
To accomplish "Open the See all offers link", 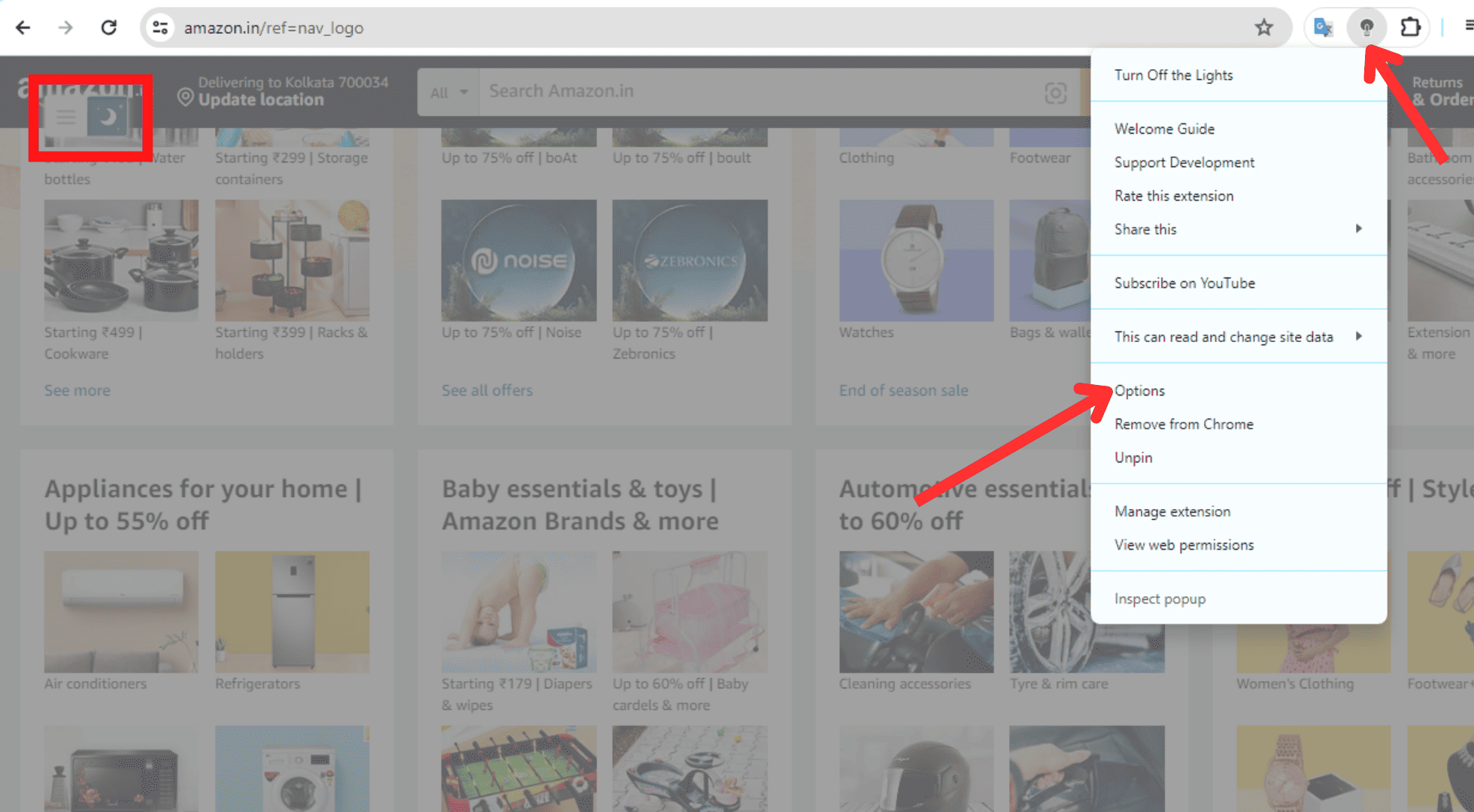I will point(487,390).
